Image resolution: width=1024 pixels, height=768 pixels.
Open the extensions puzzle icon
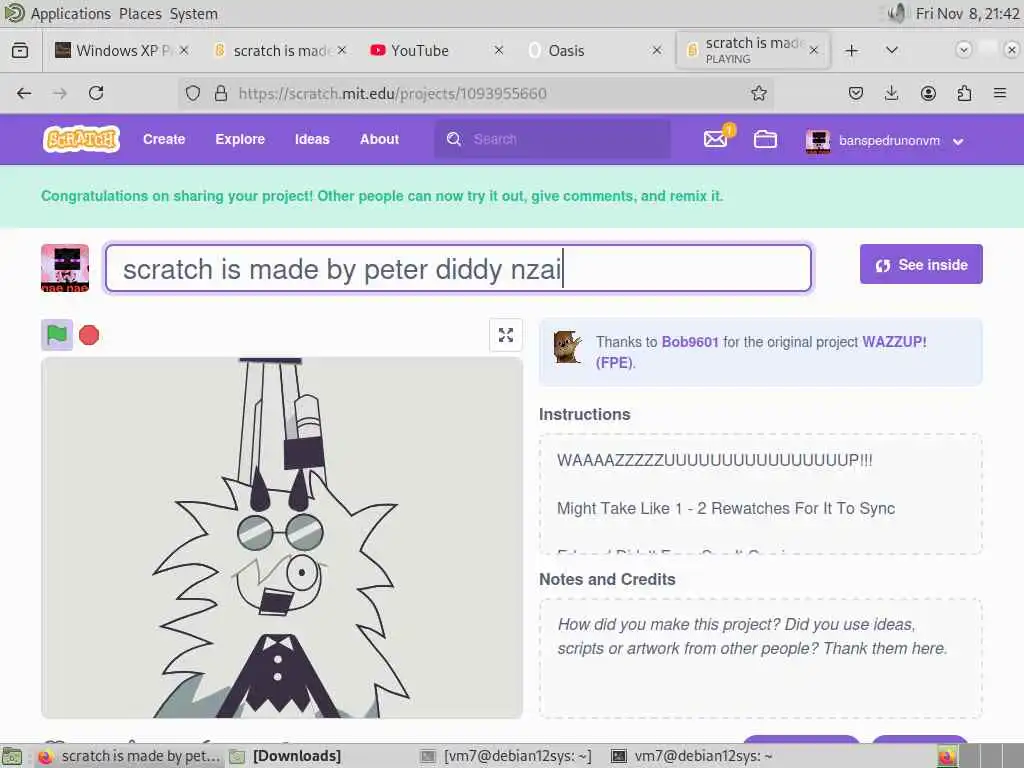pos(964,93)
